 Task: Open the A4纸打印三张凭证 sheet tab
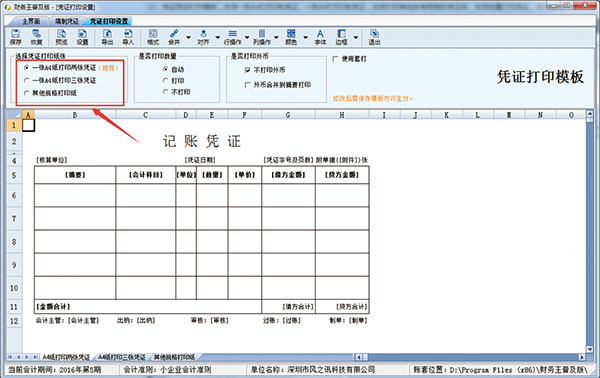(121, 357)
